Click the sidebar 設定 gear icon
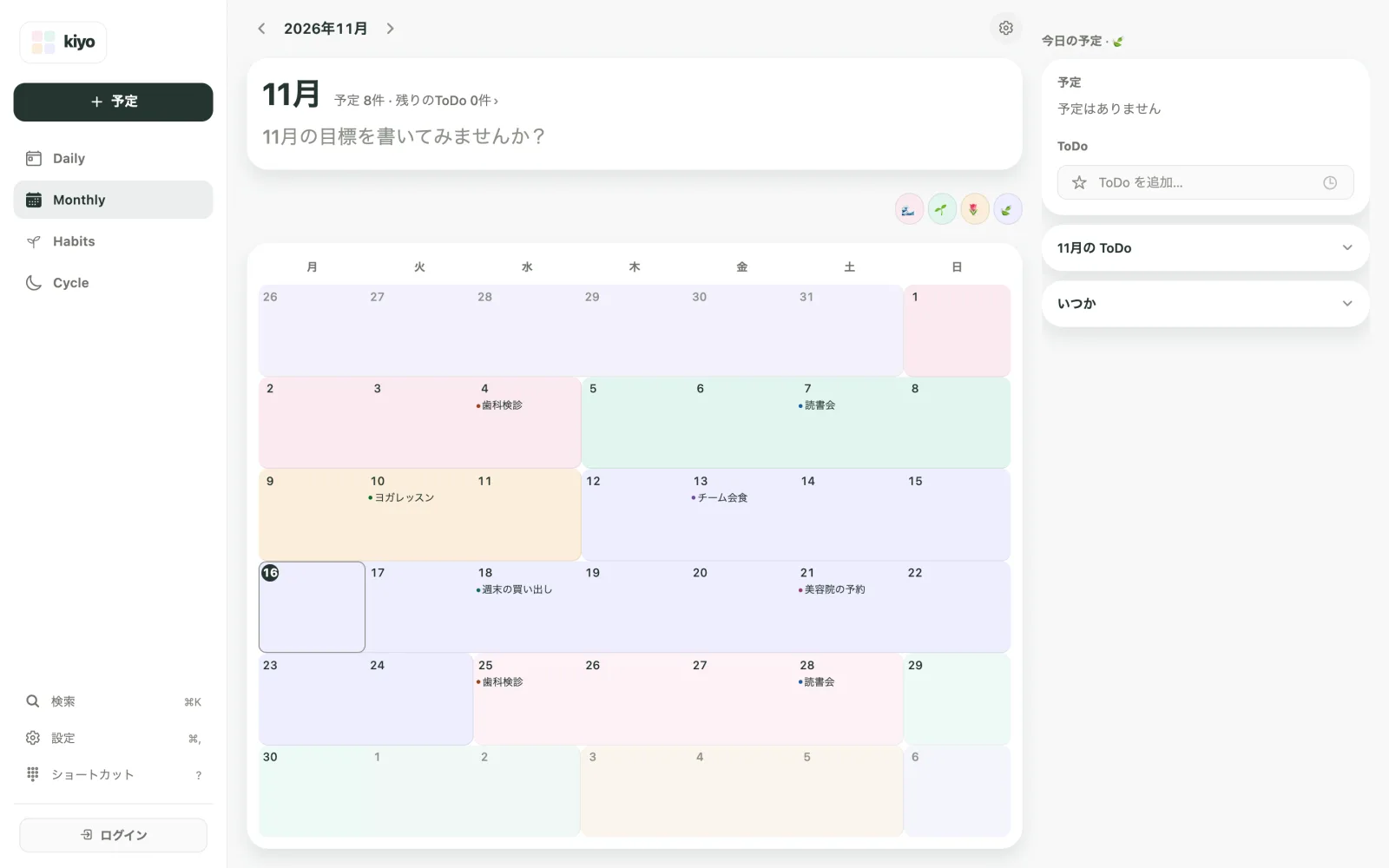Screen dimensions: 1389x868 [x=33, y=738]
